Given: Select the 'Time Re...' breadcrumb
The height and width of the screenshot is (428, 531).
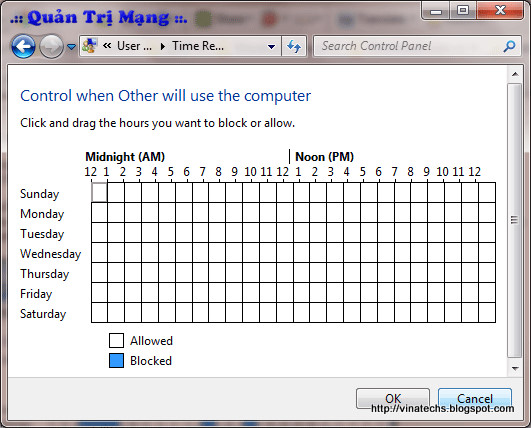Looking at the screenshot, I should click(x=198, y=46).
